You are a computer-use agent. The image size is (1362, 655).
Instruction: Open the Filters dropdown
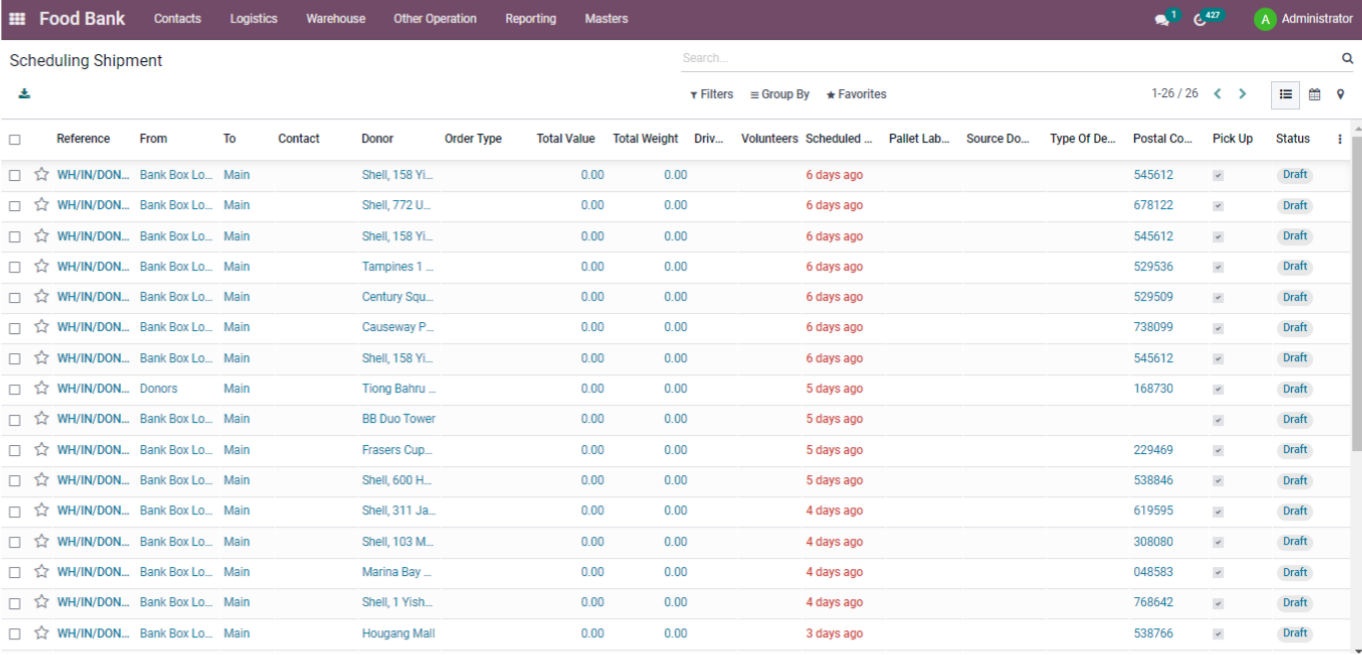point(712,94)
